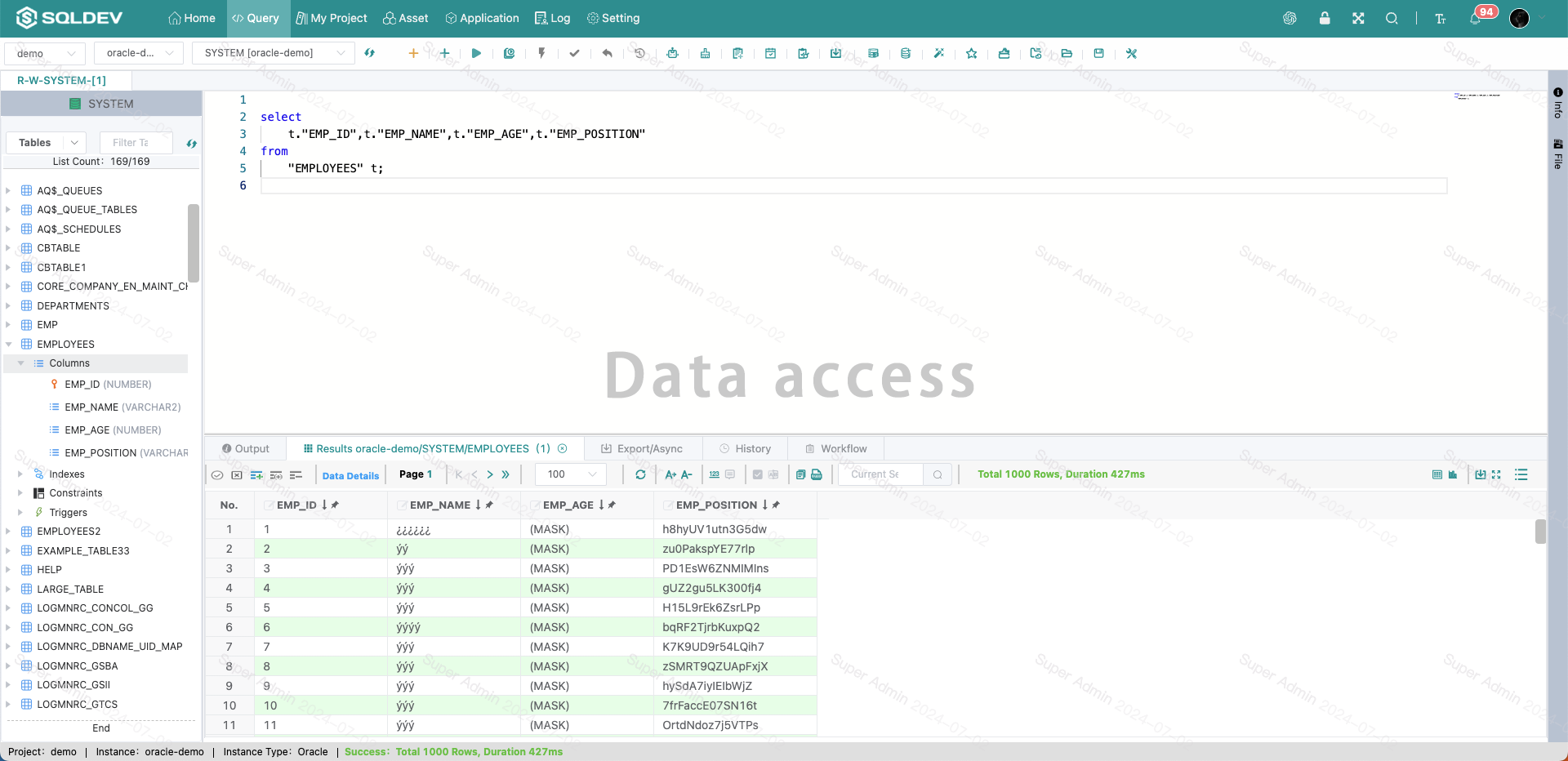Viewport: 1568px width, 761px height.
Task: Click the magic wand format icon
Action: pos(938,53)
